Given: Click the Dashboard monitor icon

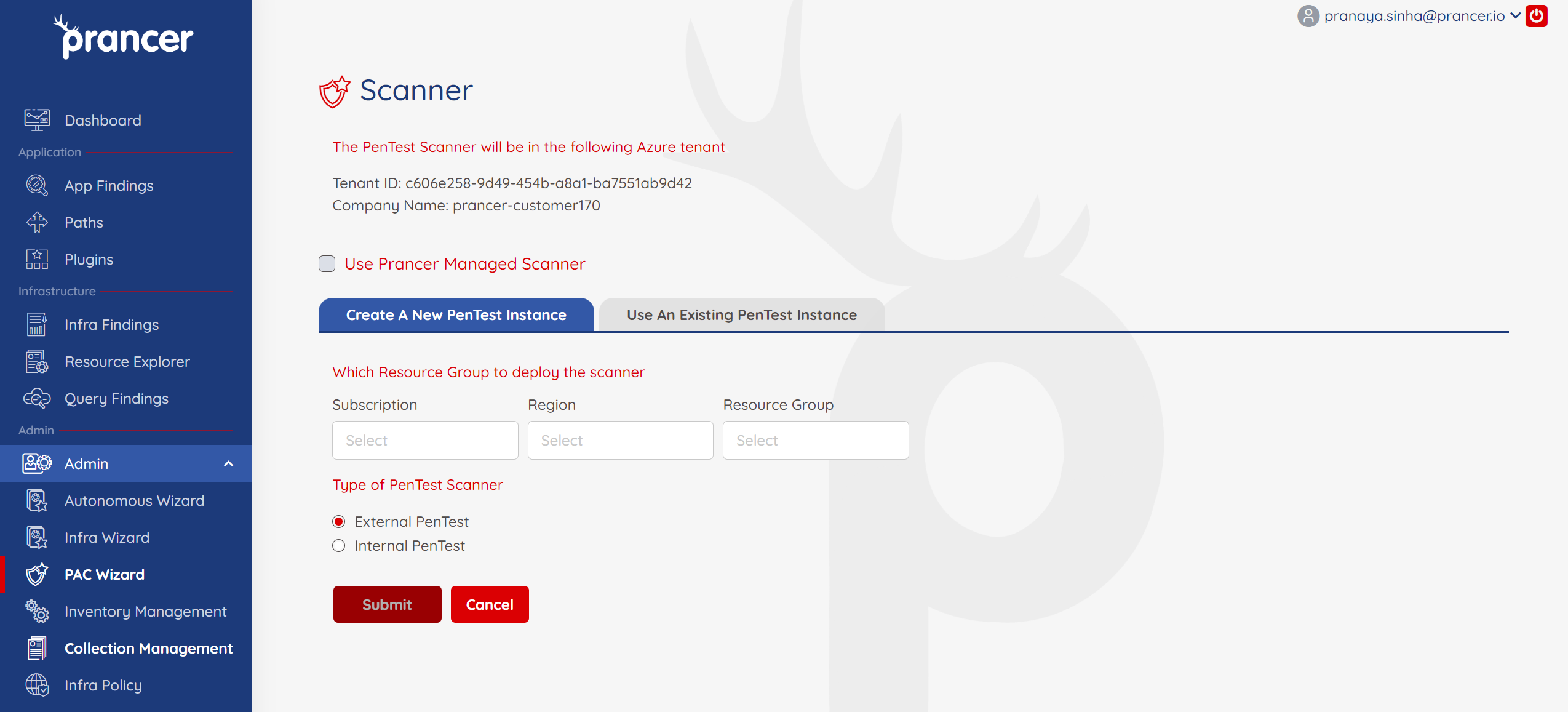Looking at the screenshot, I should click(37, 119).
